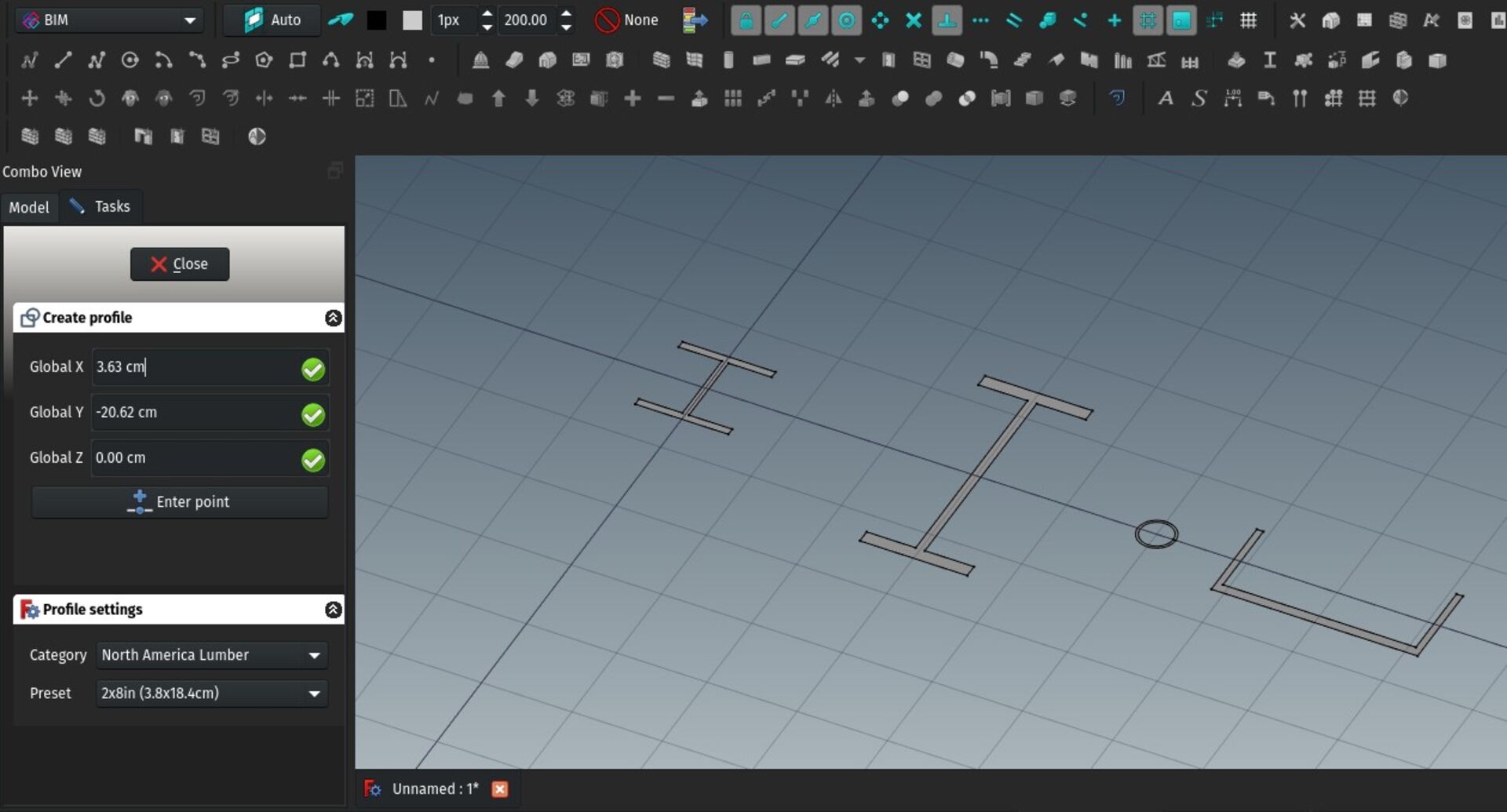Toggle Snap Center

click(847, 20)
